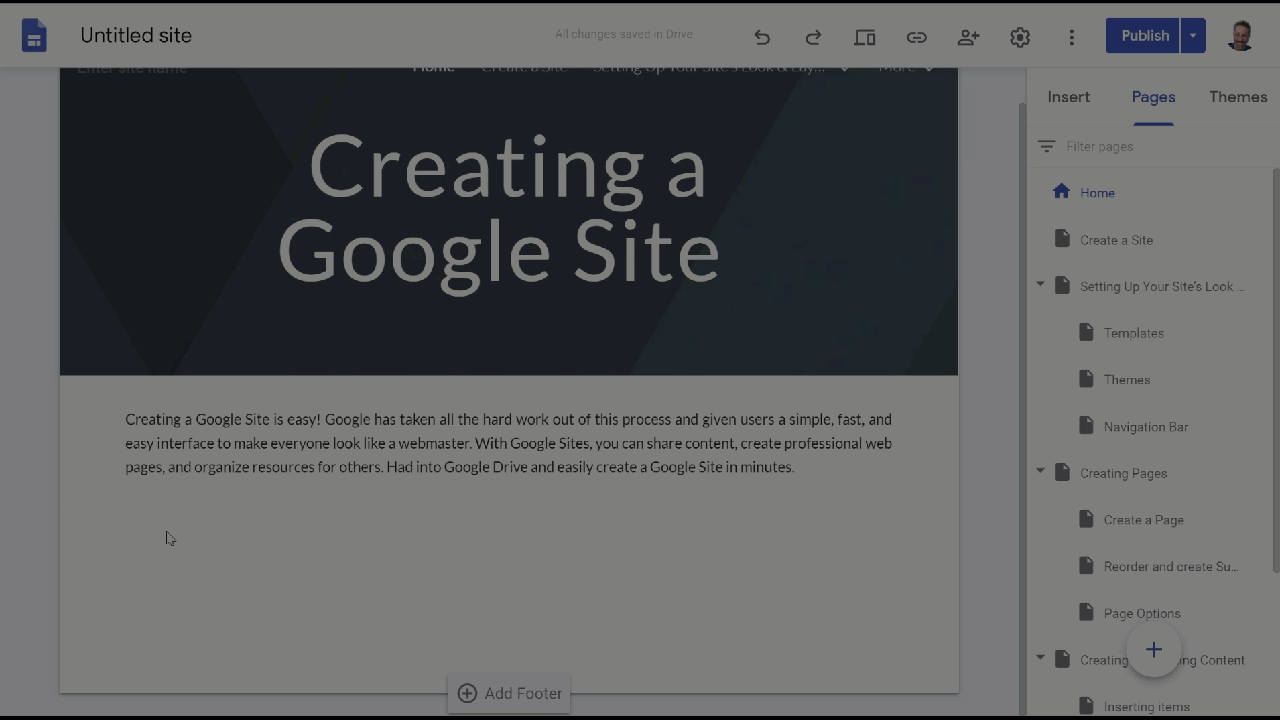Open the site preview mode
Screen dimensions: 1280x720
click(x=865, y=37)
